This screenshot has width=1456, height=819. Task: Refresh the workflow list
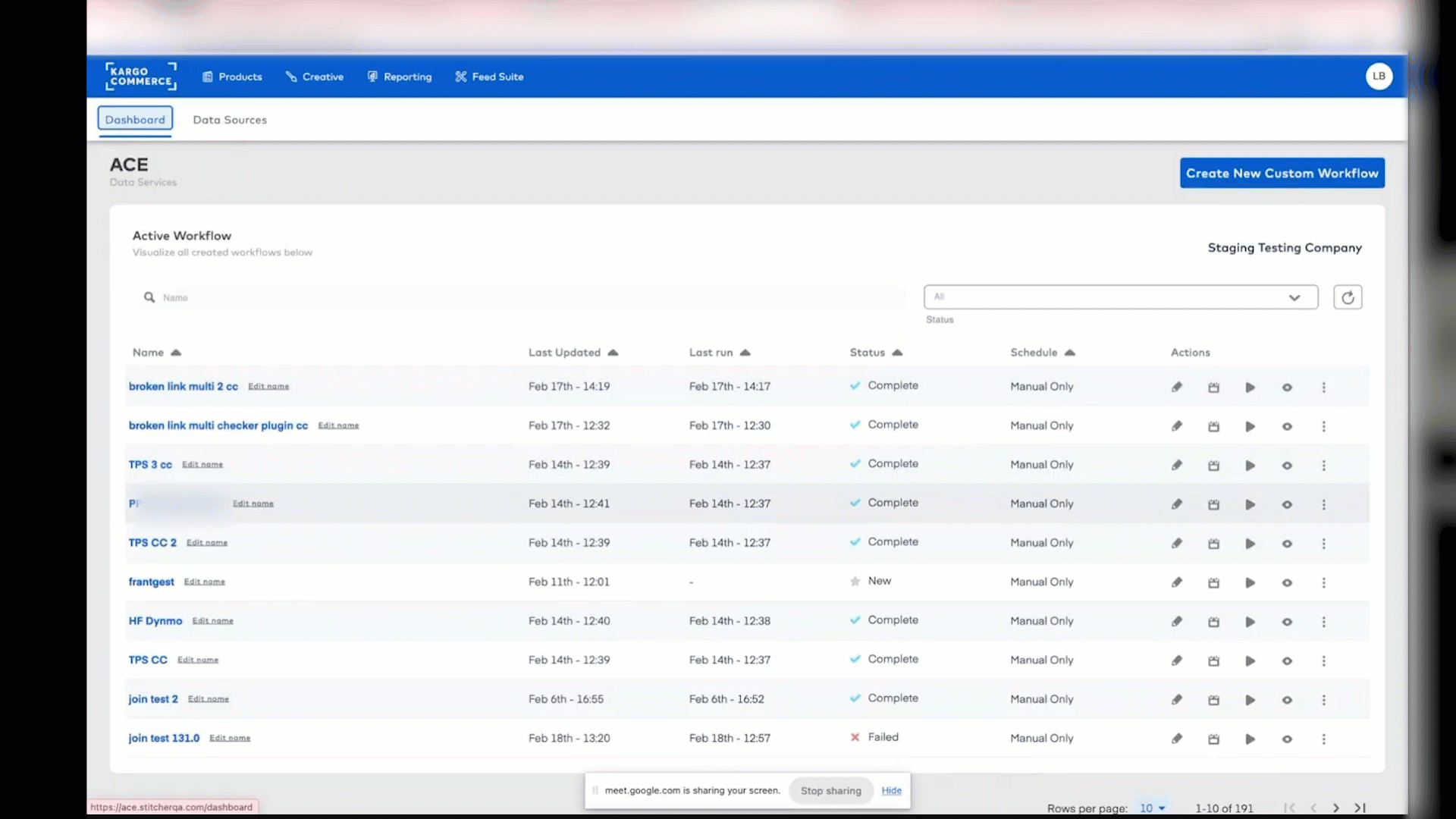pos(1348,297)
